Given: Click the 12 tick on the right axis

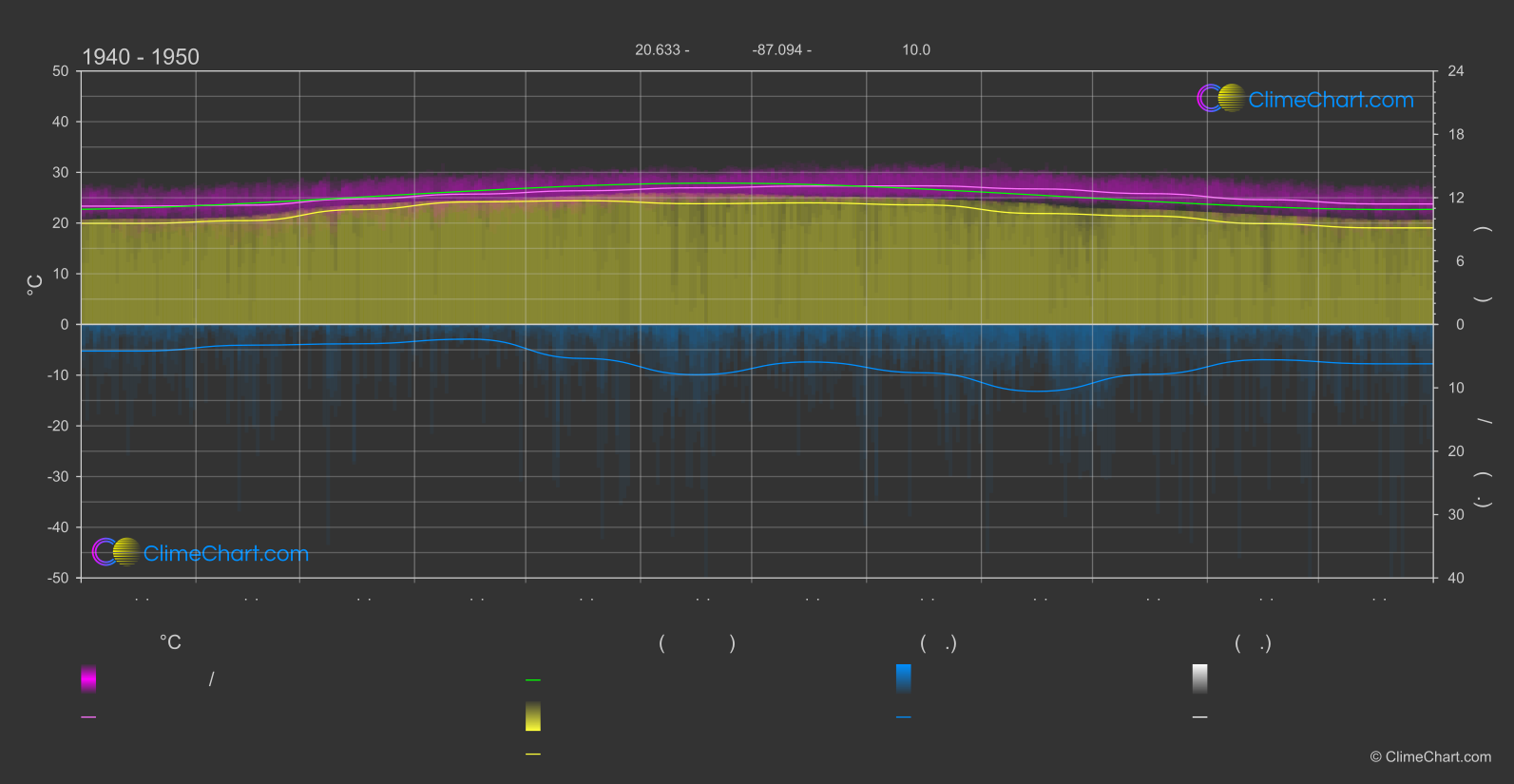Looking at the screenshot, I should (x=1456, y=198).
